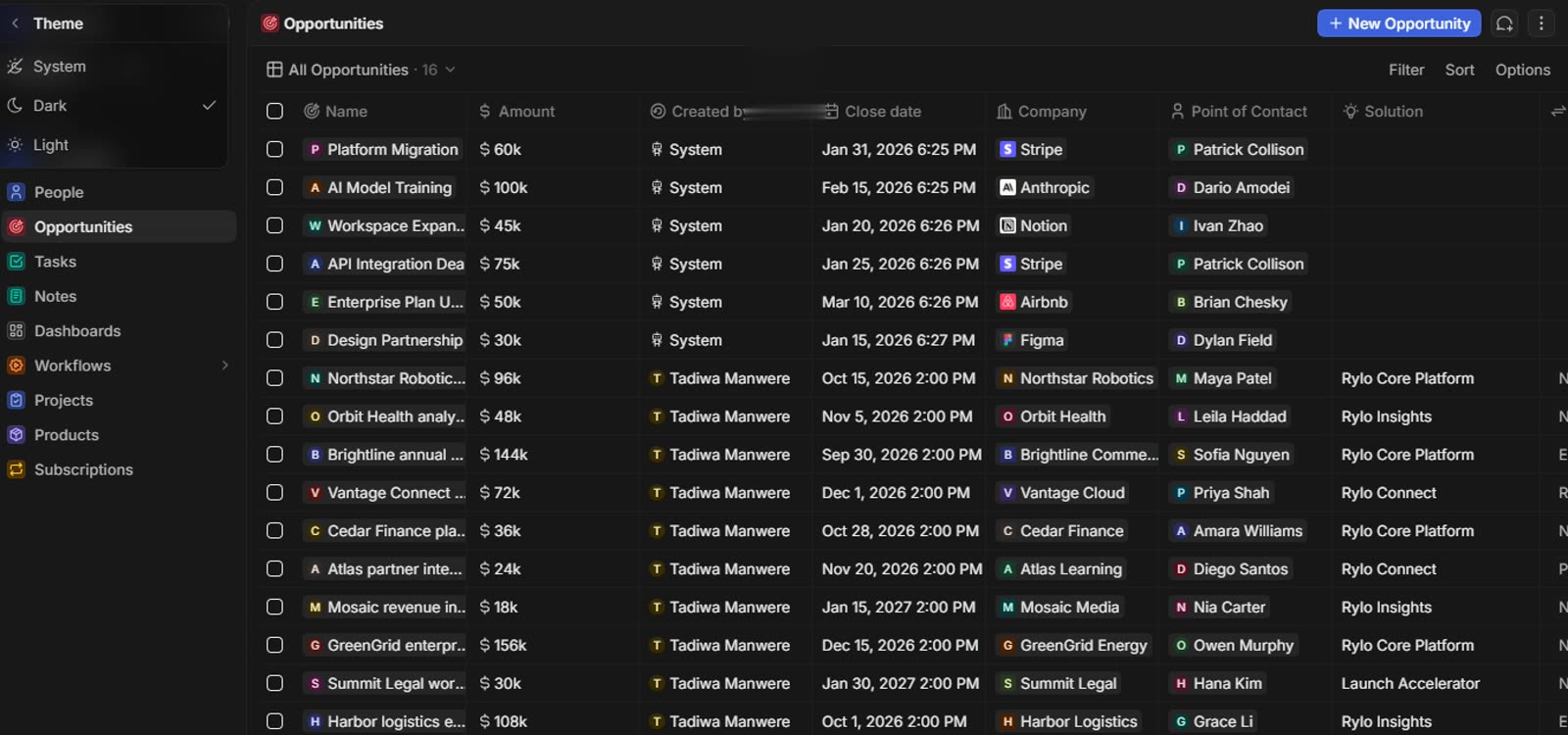Open the Created by column header menu
This screenshot has width=1568, height=735.
[697, 112]
